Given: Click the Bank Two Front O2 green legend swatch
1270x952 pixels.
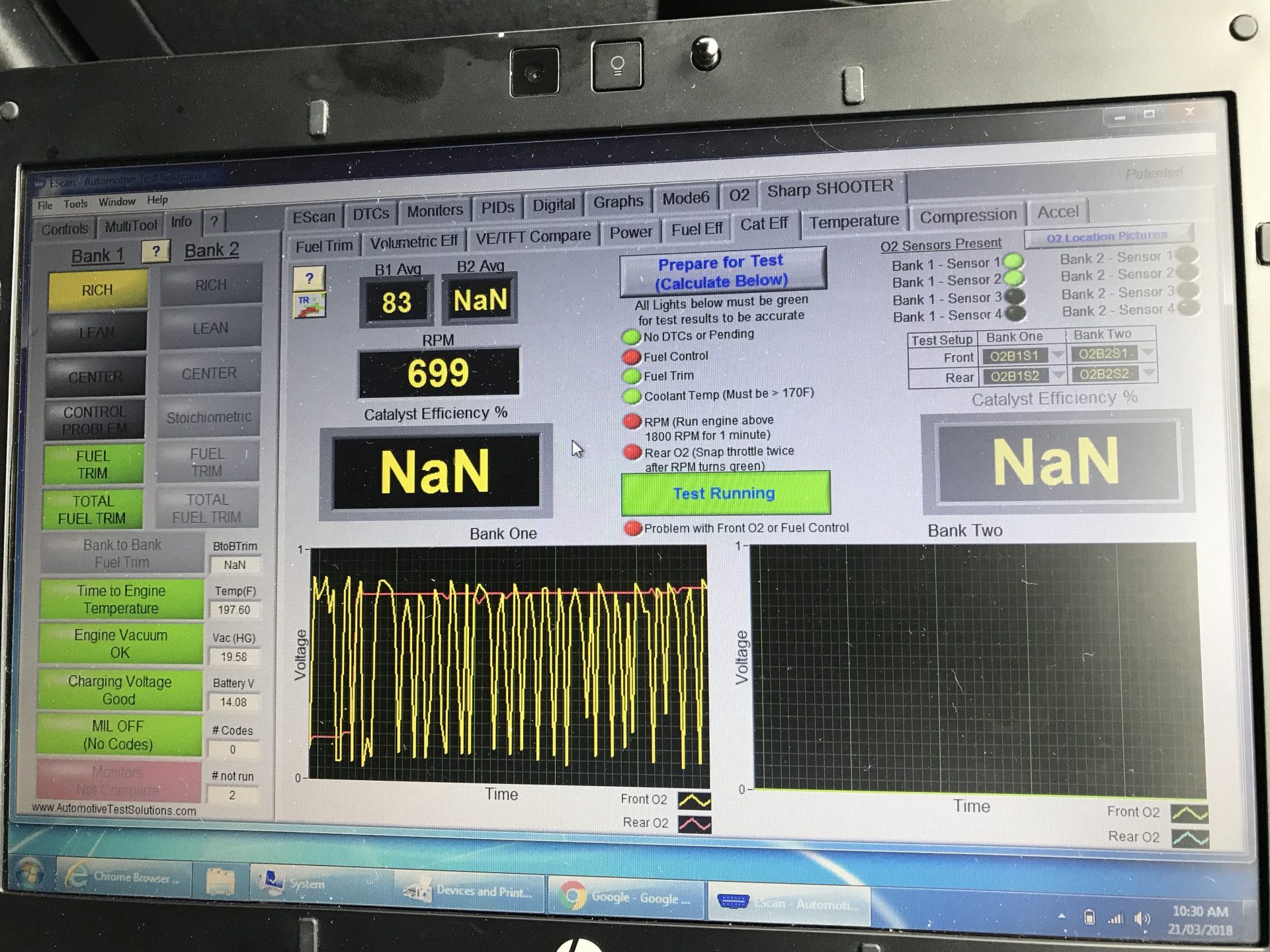Looking at the screenshot, I should 1189,813.
